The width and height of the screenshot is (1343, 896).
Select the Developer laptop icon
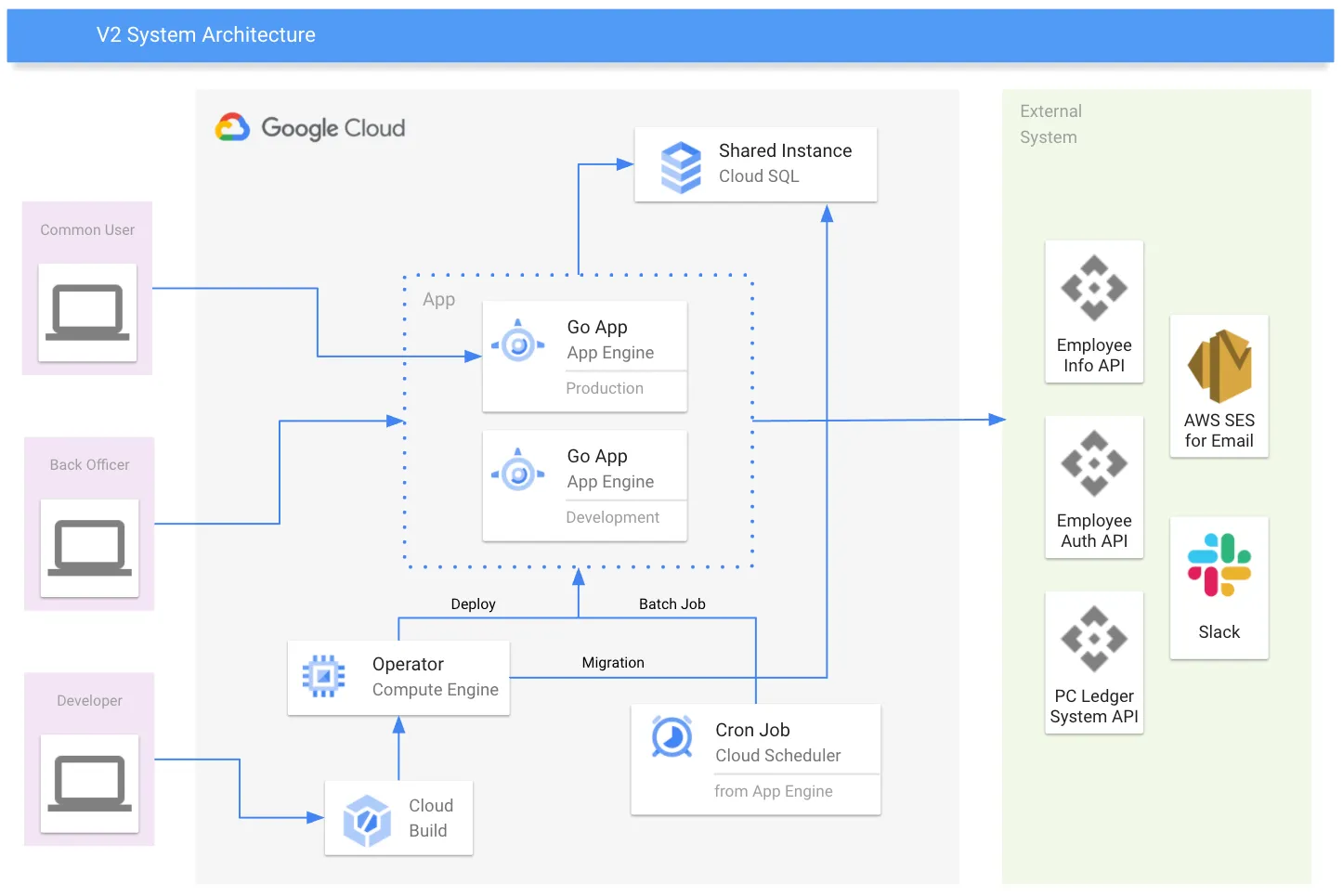tap(89, 784)
